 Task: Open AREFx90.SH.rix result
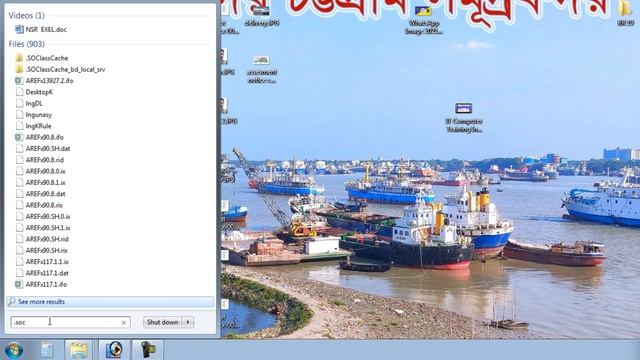[47, 250]
